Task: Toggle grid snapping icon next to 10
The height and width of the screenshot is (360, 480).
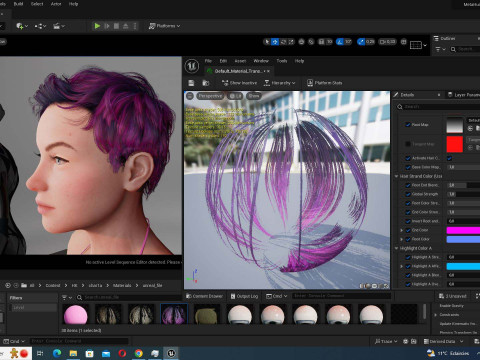Action: tap(322, 42)
